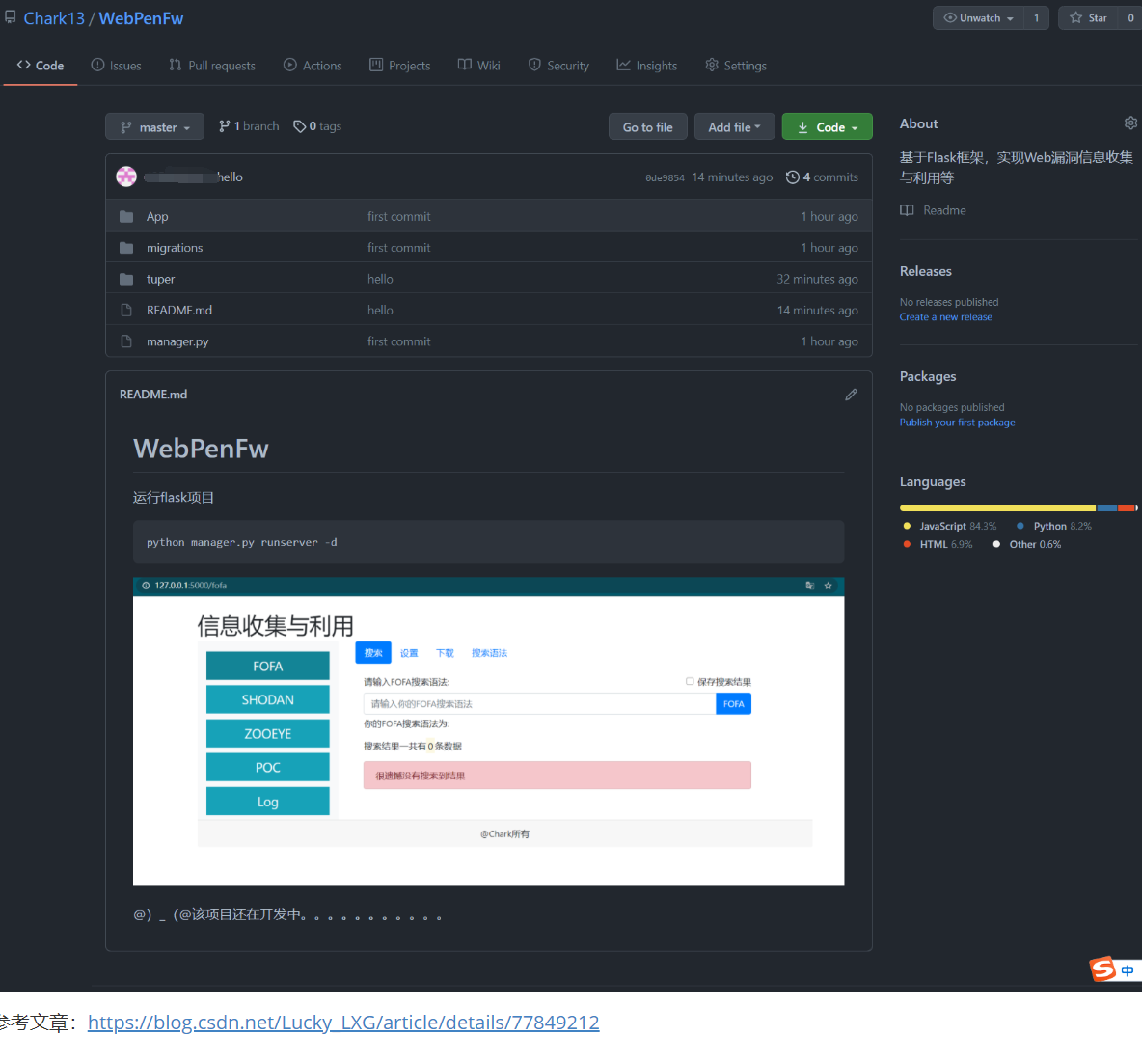Toggle the 保存搜索结果 checkbox in screenshot

click(690, 682)
